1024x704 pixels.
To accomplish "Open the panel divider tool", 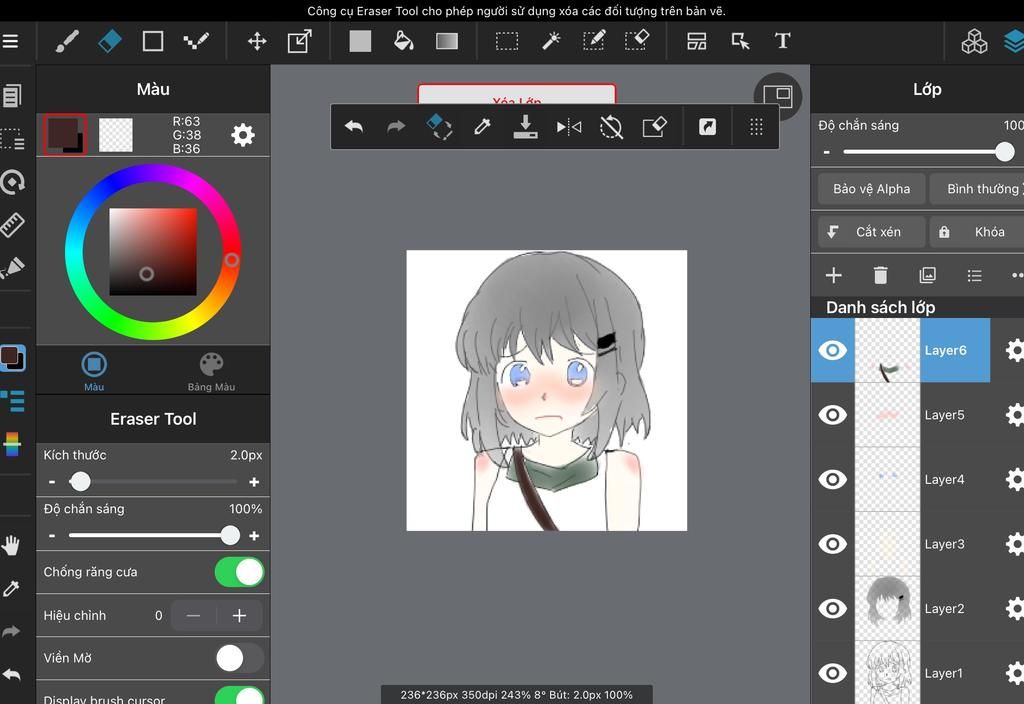I will coord(697,41).
